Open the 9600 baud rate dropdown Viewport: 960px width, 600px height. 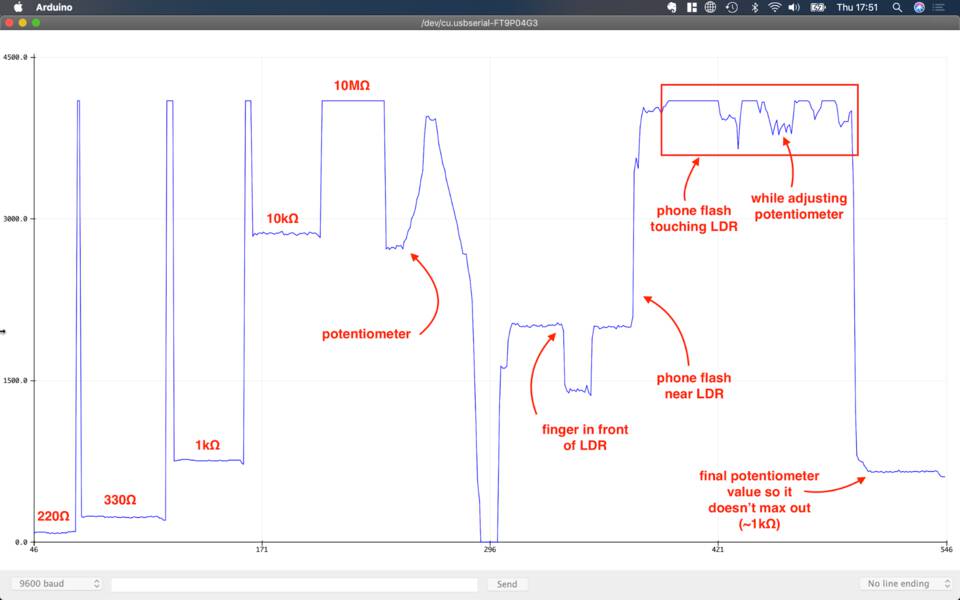pos(57,583)
